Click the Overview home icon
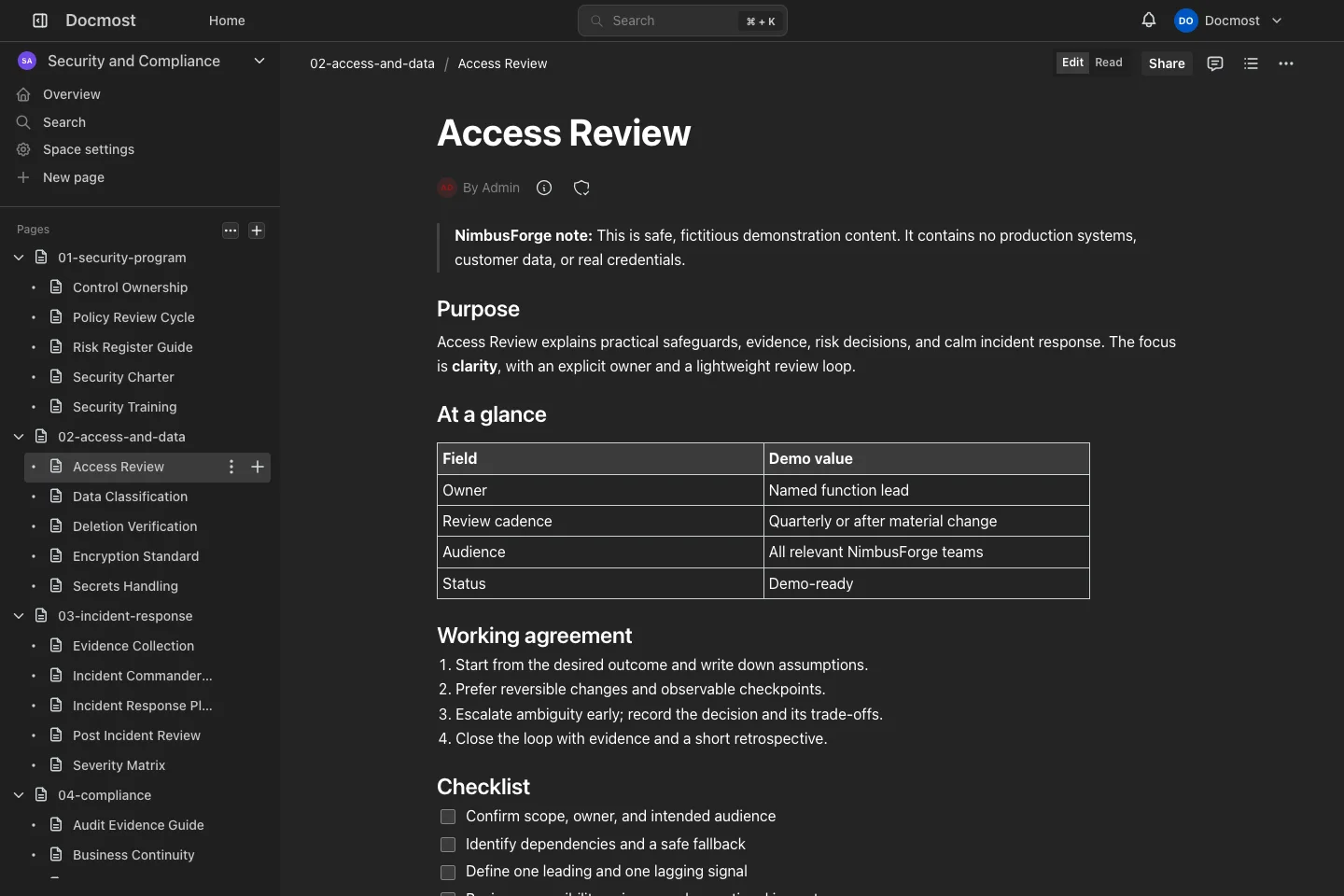 [x=23, y=94]
